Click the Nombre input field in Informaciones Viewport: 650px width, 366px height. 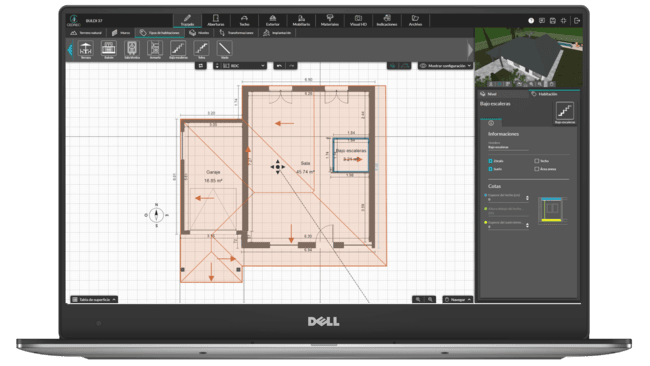508,147
